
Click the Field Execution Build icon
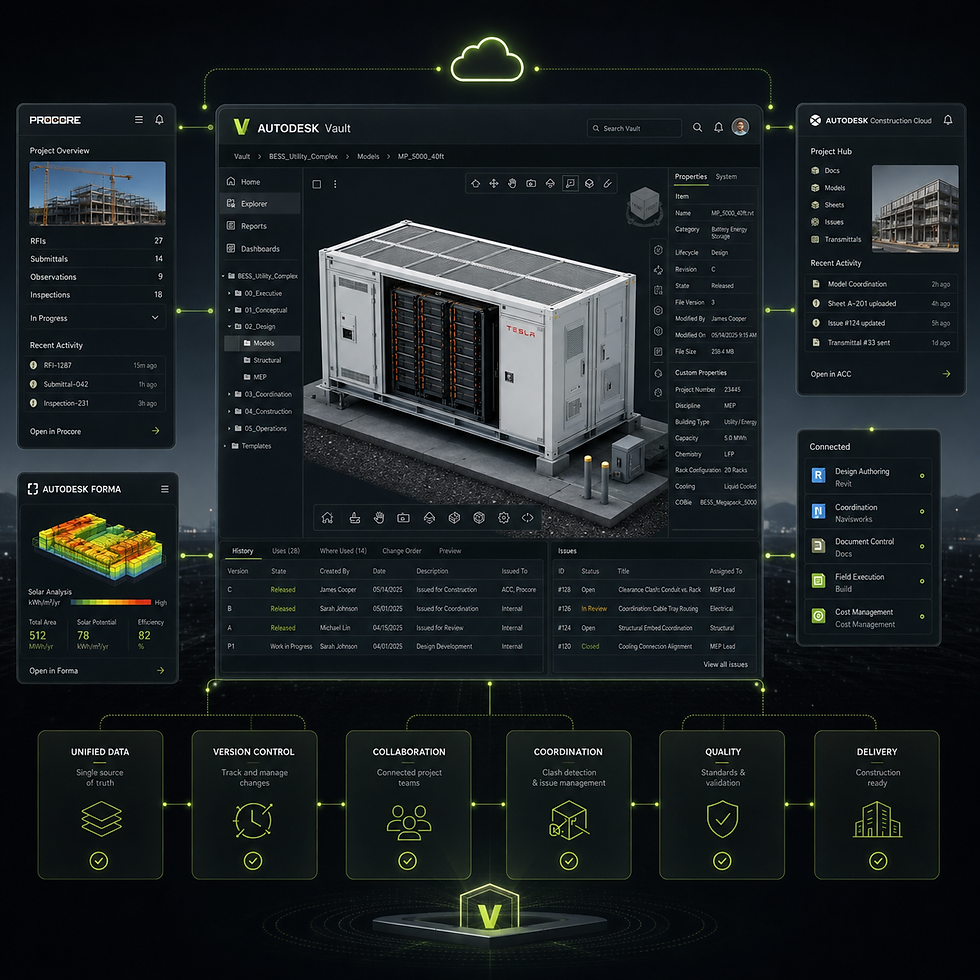[x=818, y=581]
